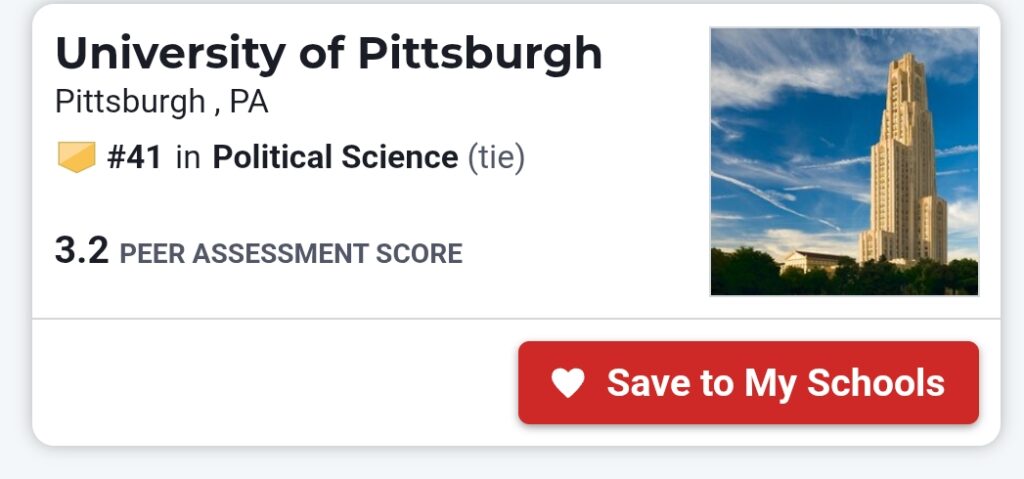Click the yellow rank badge icon

coord(75,157)
